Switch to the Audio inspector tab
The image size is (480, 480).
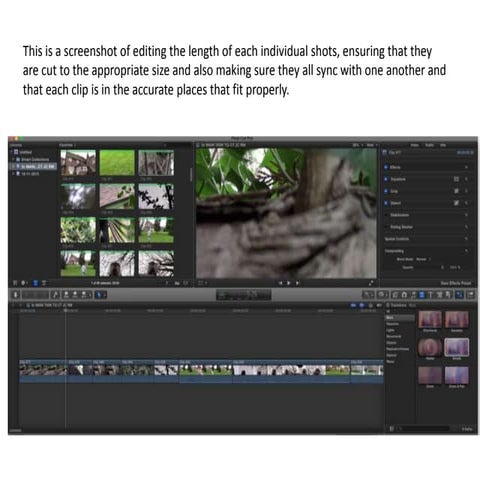[x=430, y=145]
